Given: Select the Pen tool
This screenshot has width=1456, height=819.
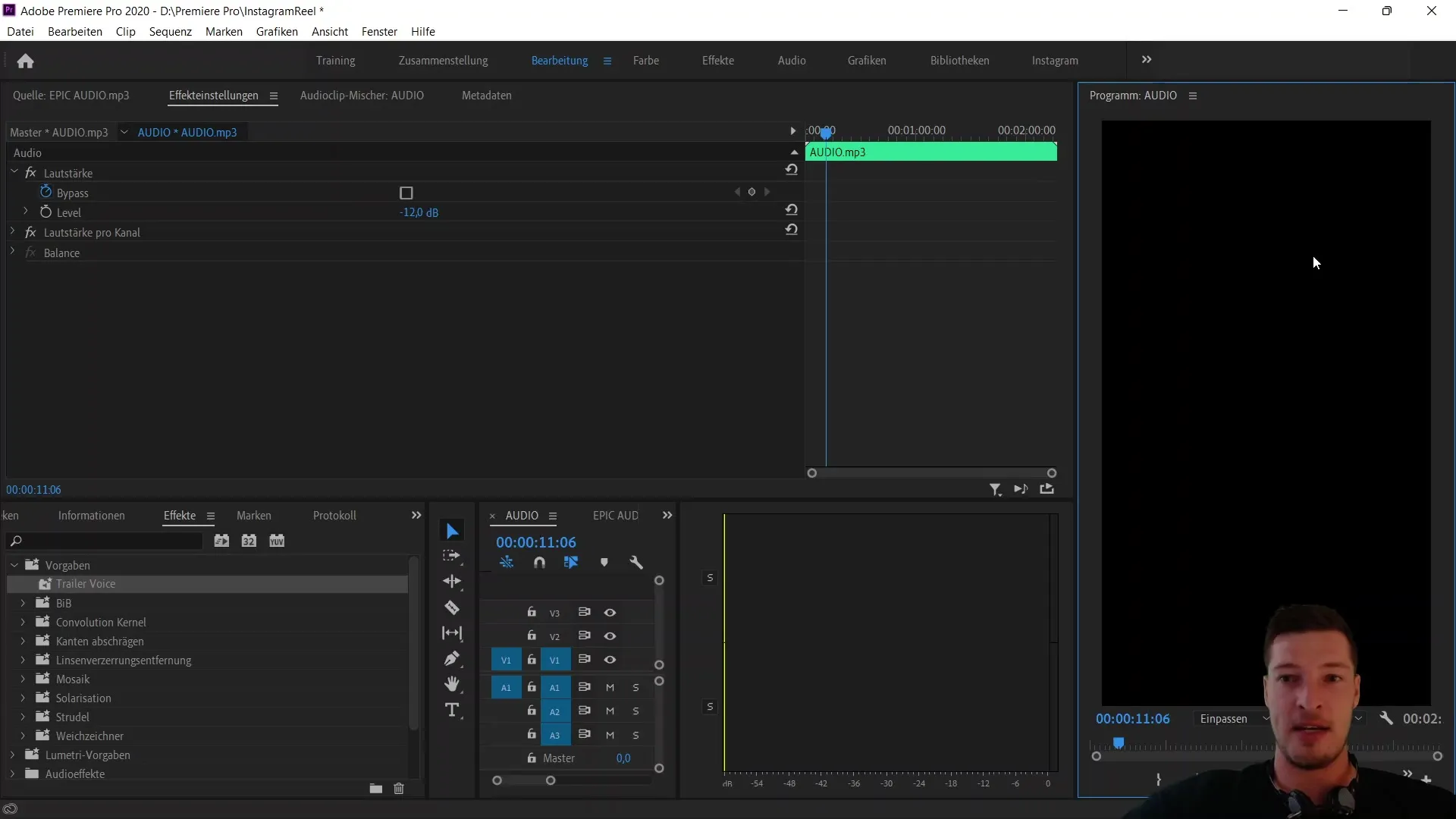Looking at the screenshot, I should point(452,658).
